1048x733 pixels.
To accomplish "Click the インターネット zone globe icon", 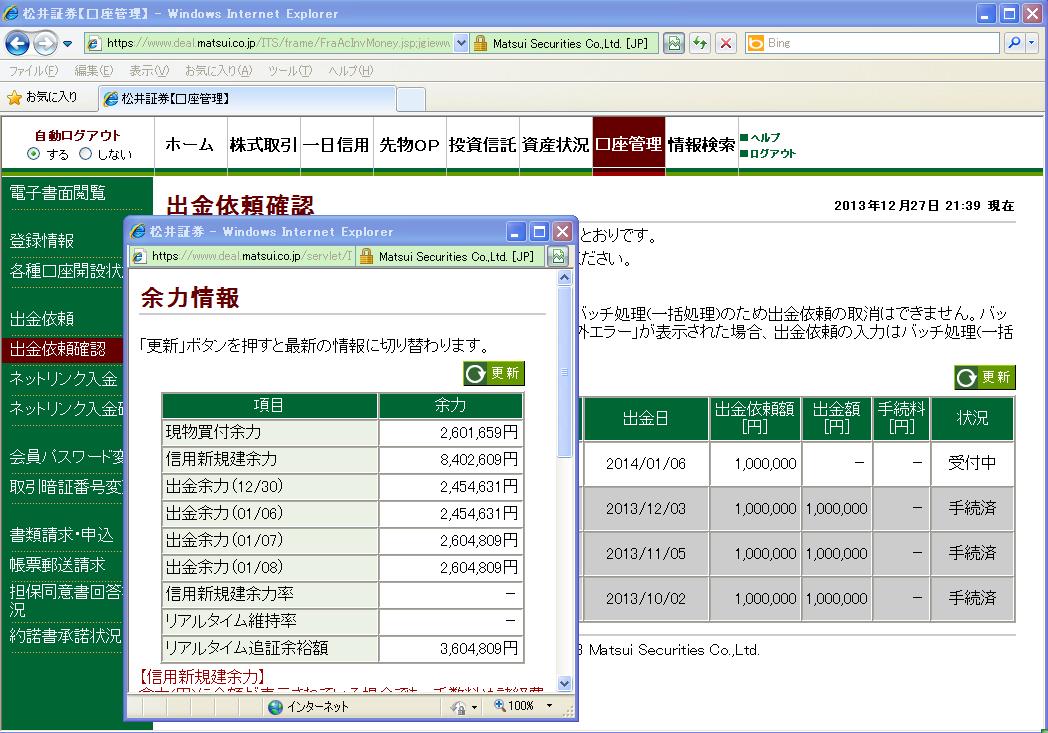I will pyautogui.click(x=275, y=707).
